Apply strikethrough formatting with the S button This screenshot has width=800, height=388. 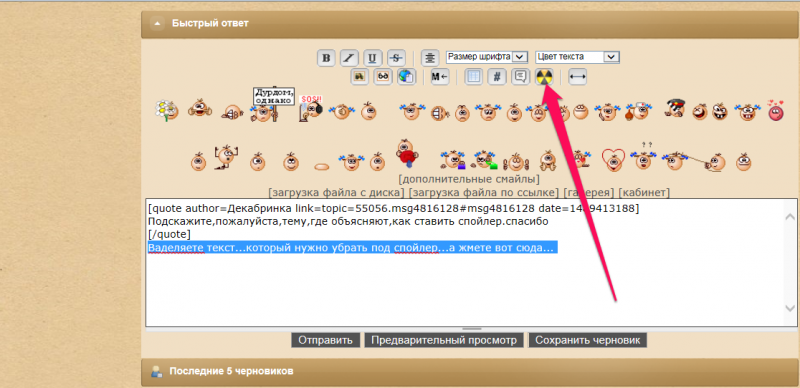[x=396, y=58]
